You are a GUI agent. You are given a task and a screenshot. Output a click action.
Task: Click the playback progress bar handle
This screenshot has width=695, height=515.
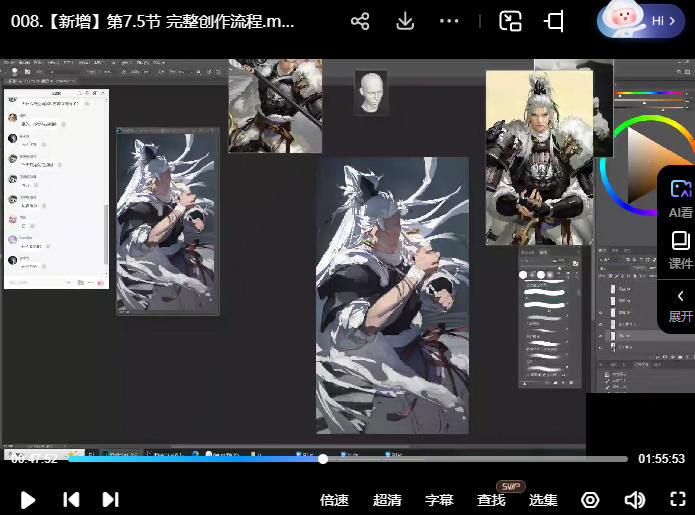(x=323, y=459)
